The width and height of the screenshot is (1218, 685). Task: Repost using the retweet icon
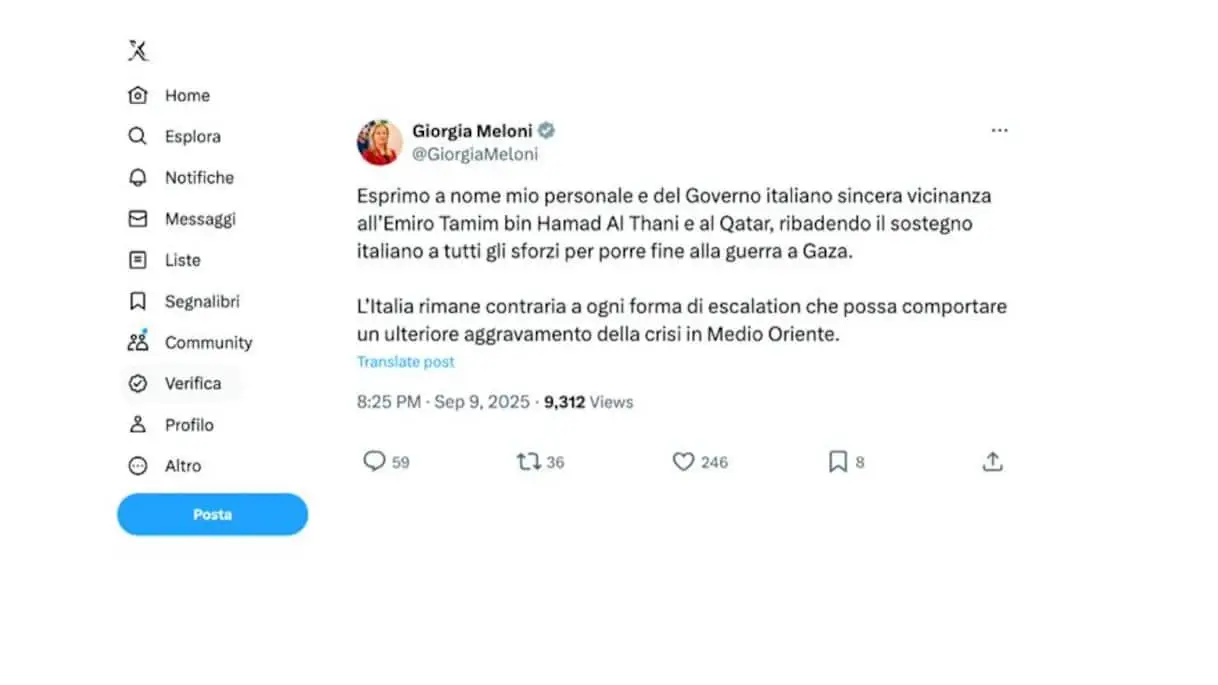click(528, 461)
